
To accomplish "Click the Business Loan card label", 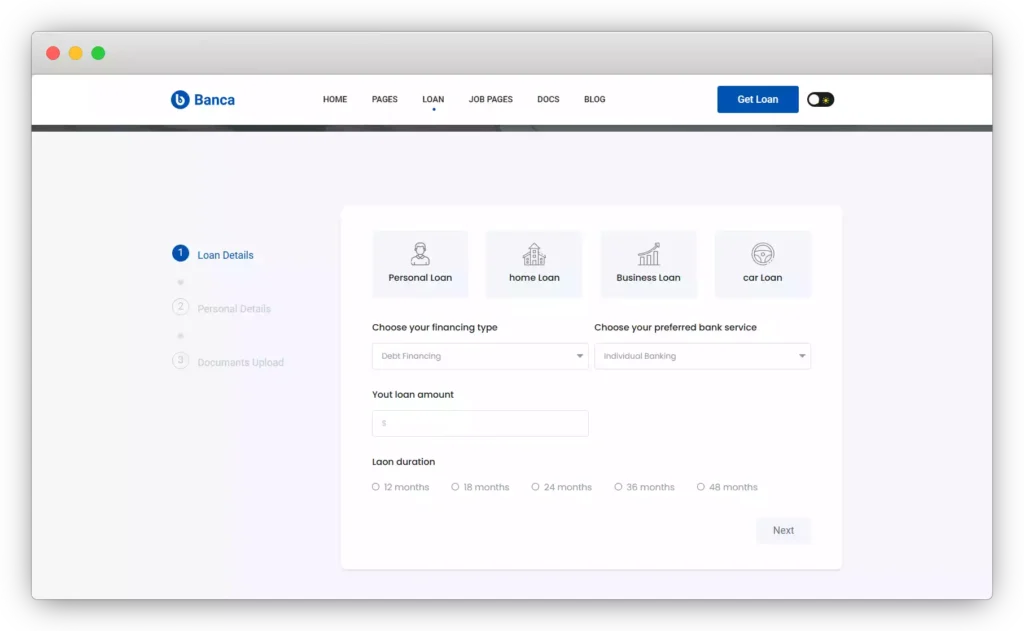I will click(x=648, y=278).
